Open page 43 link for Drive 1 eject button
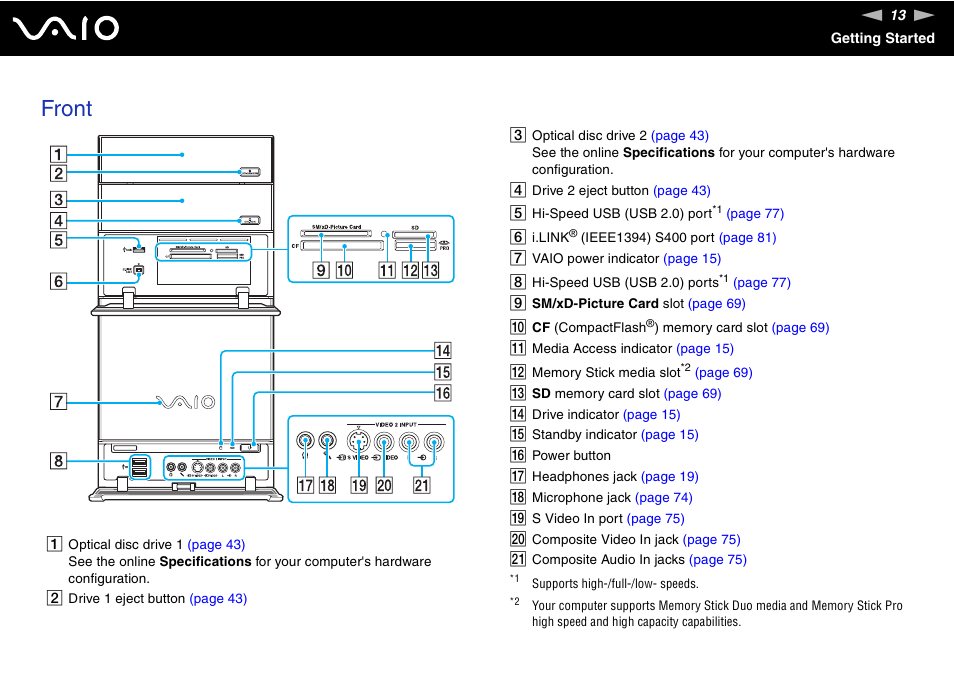This screenshot has width=954, height=674. tap(218, 599)
